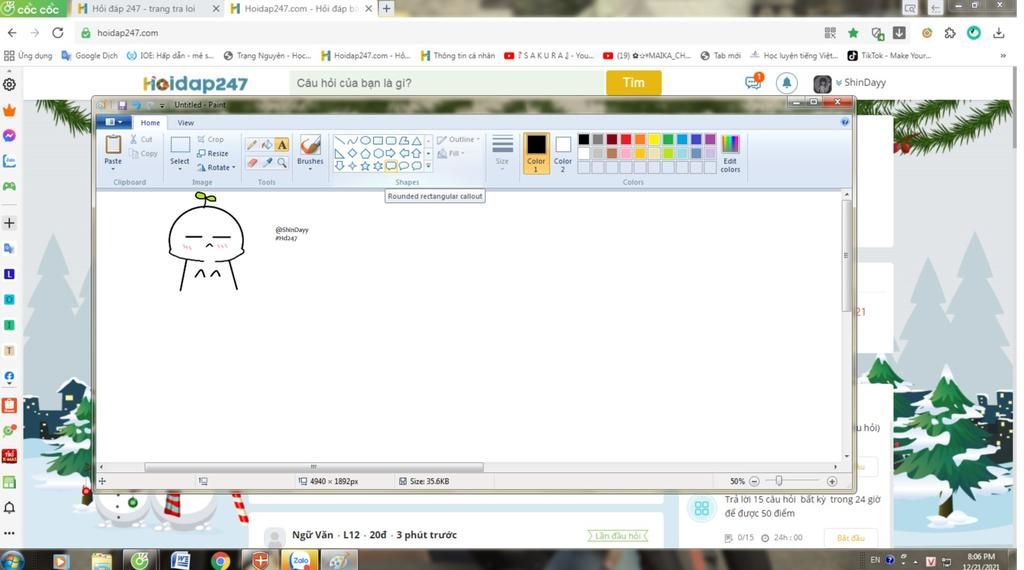Customize Quick Access Toolbar dropdown in Paint
Viewport: 1024px width, 570px height.
pos(162,105)
